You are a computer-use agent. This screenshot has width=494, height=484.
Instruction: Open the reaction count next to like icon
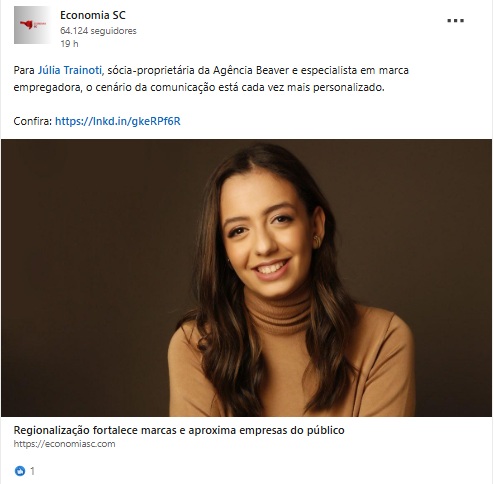point(32,471)
